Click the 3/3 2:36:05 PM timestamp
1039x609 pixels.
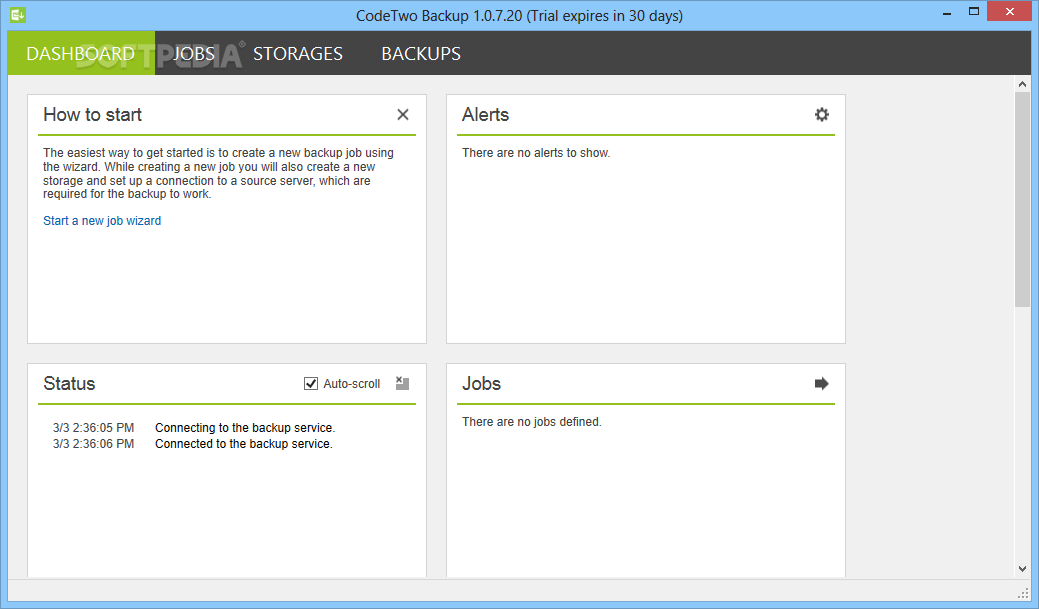click(93, 427)
